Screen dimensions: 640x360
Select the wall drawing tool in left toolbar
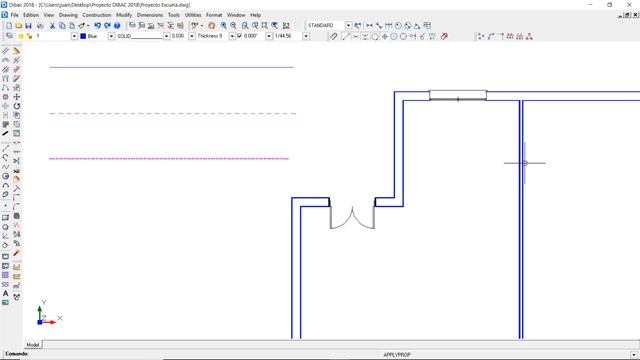click(x=5, y=51)
